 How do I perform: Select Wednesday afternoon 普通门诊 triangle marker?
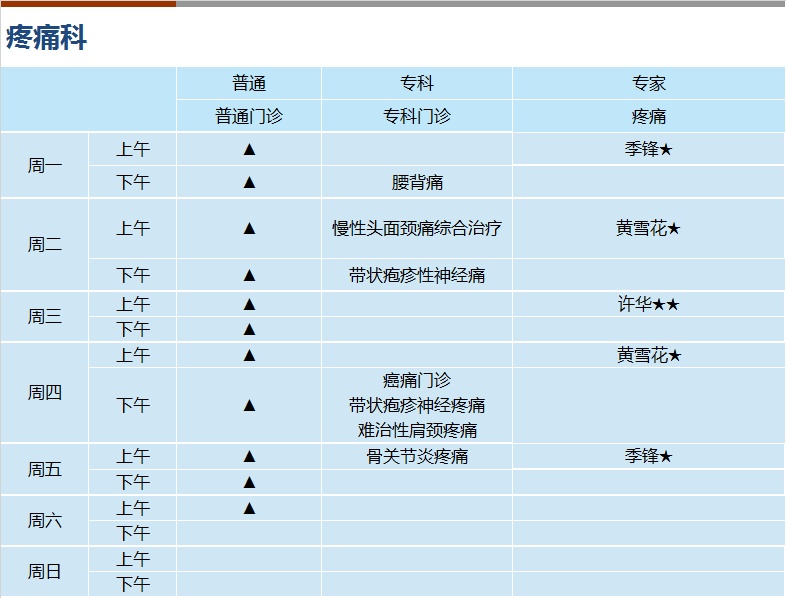[x=249, y=329]
